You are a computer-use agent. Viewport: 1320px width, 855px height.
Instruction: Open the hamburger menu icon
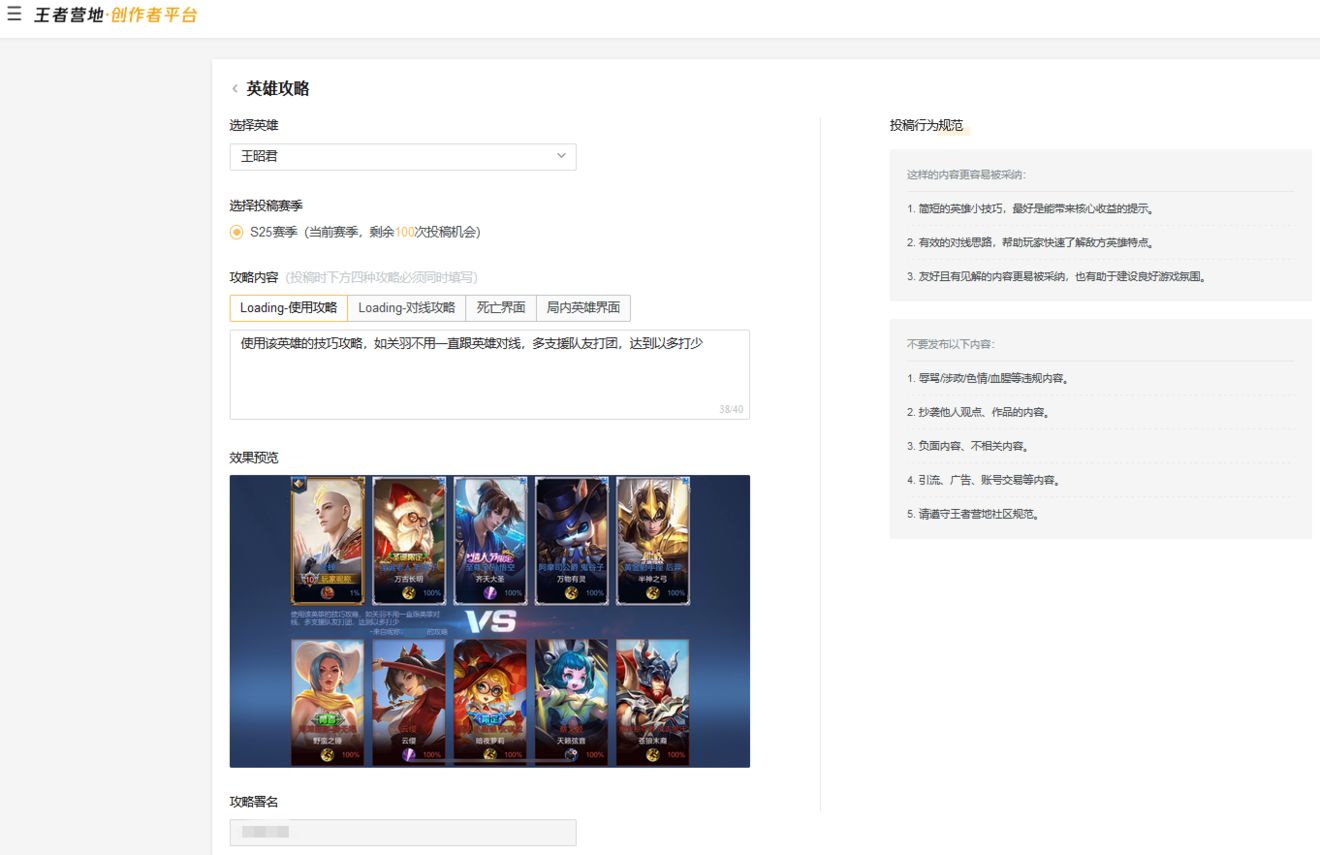pyautogui.click(x=14, y=15)
